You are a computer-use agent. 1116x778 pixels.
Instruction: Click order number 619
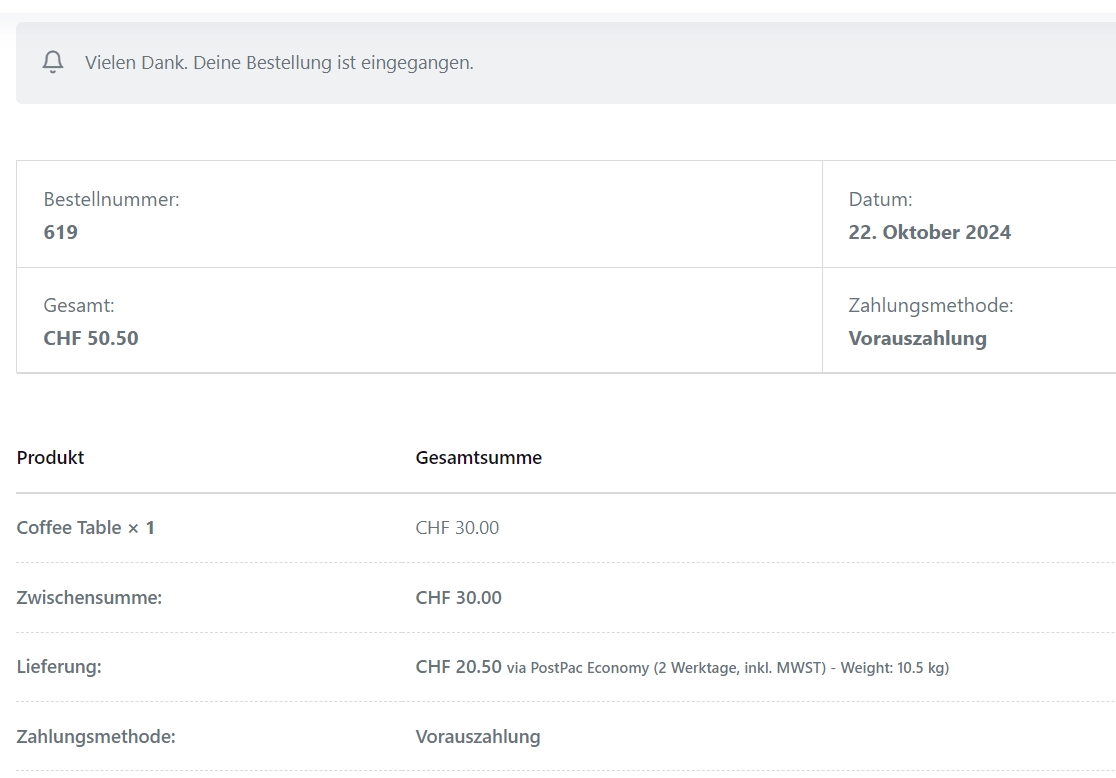click(60, 232)
